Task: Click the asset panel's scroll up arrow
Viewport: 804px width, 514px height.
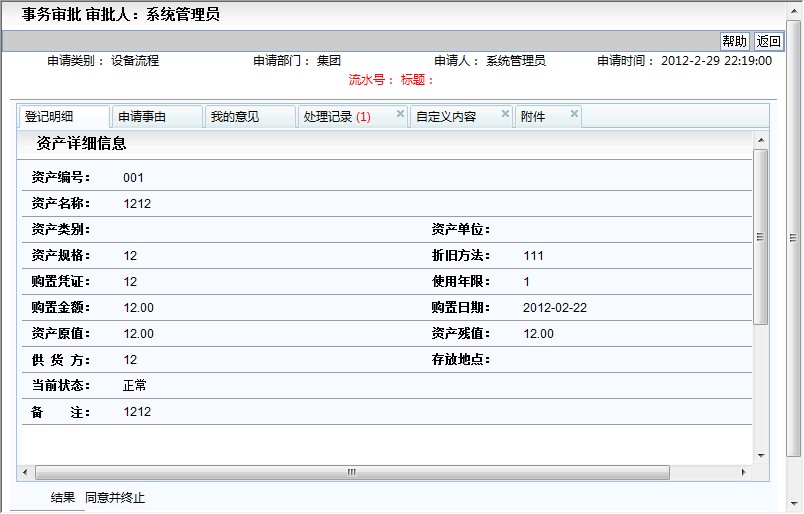Action: click(x=761, y=140)
